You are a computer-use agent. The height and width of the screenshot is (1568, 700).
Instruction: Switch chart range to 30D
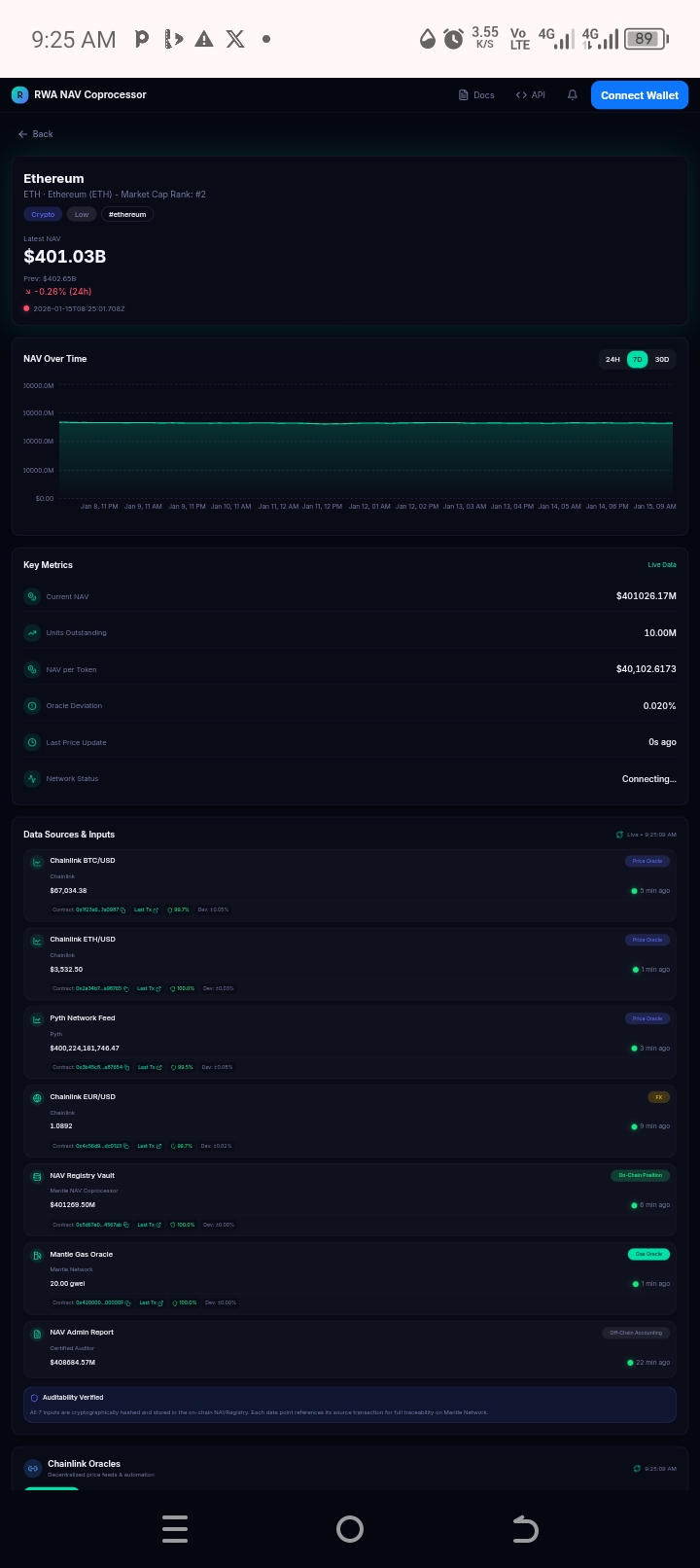click(x=662, y=359)
